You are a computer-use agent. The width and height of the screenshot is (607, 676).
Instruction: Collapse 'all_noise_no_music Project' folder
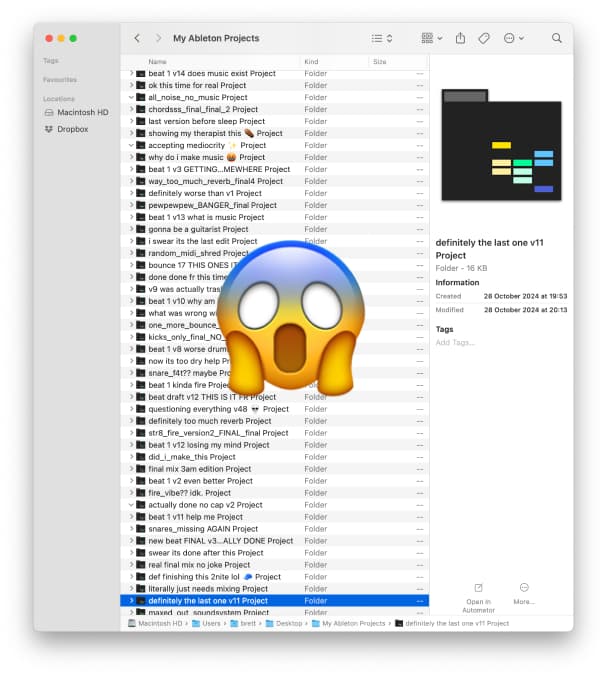[x=131, y=97]
